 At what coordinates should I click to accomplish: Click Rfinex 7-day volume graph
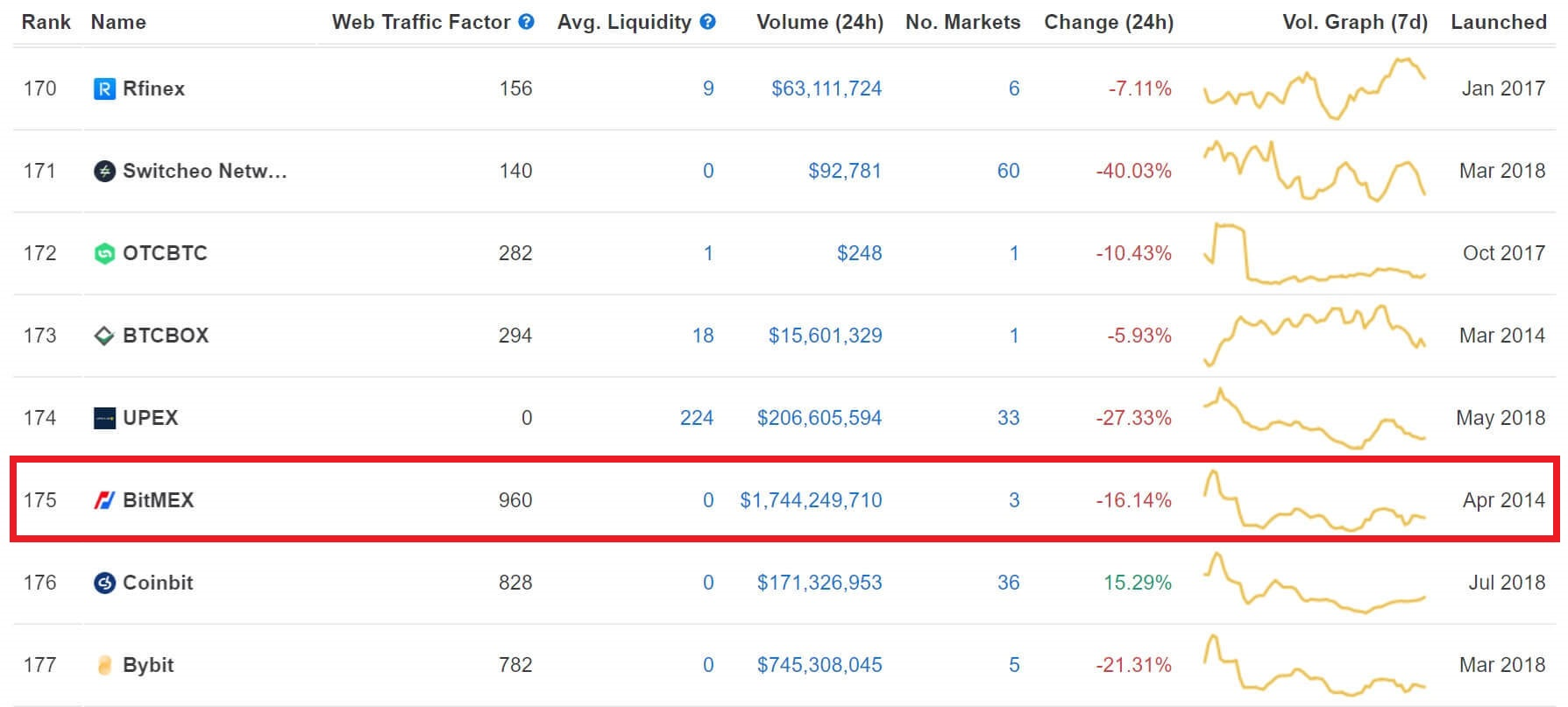click(1315, 88)
